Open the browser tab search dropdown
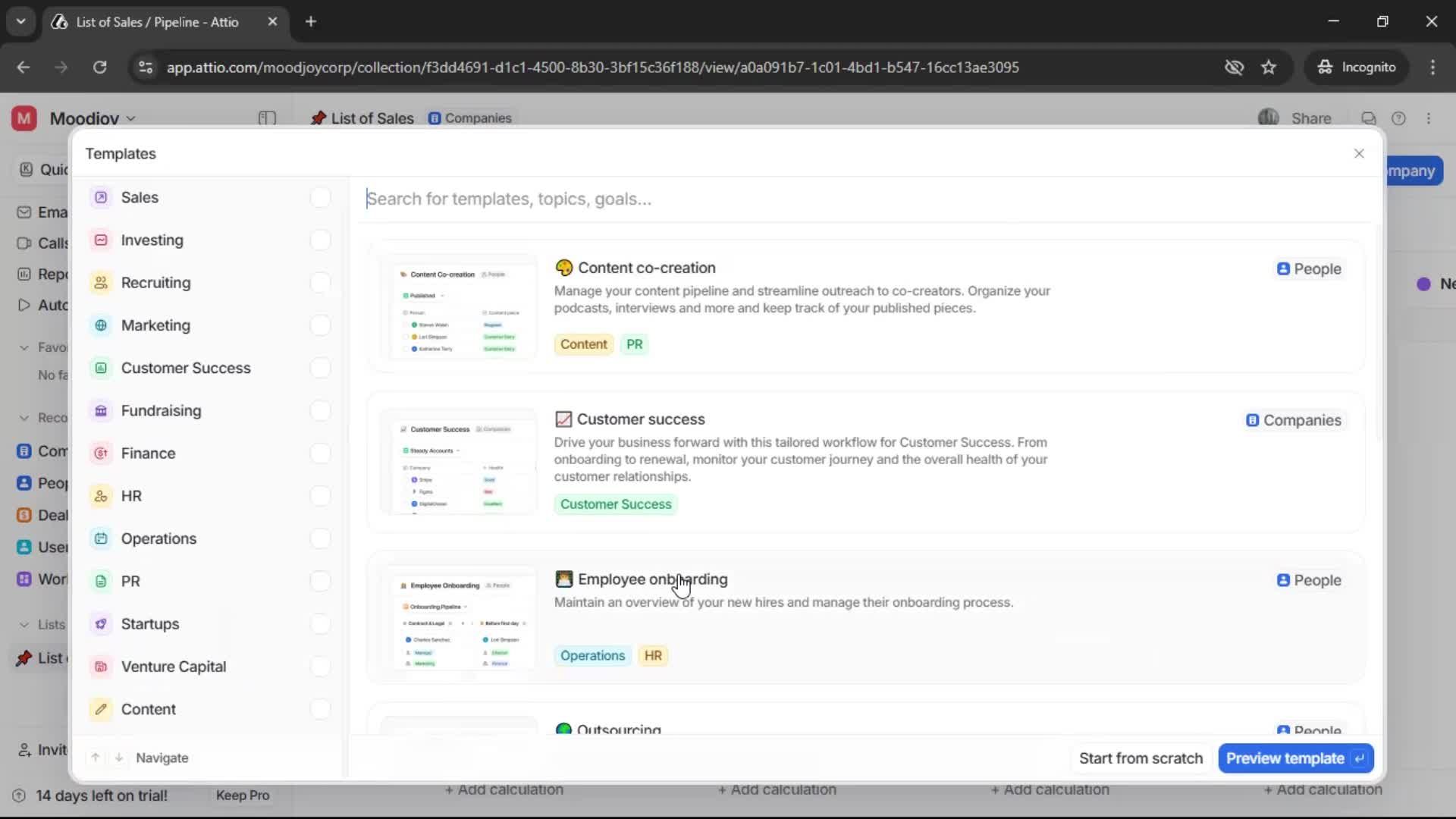This screenshot has width=1456, height=819. [20, 21]
